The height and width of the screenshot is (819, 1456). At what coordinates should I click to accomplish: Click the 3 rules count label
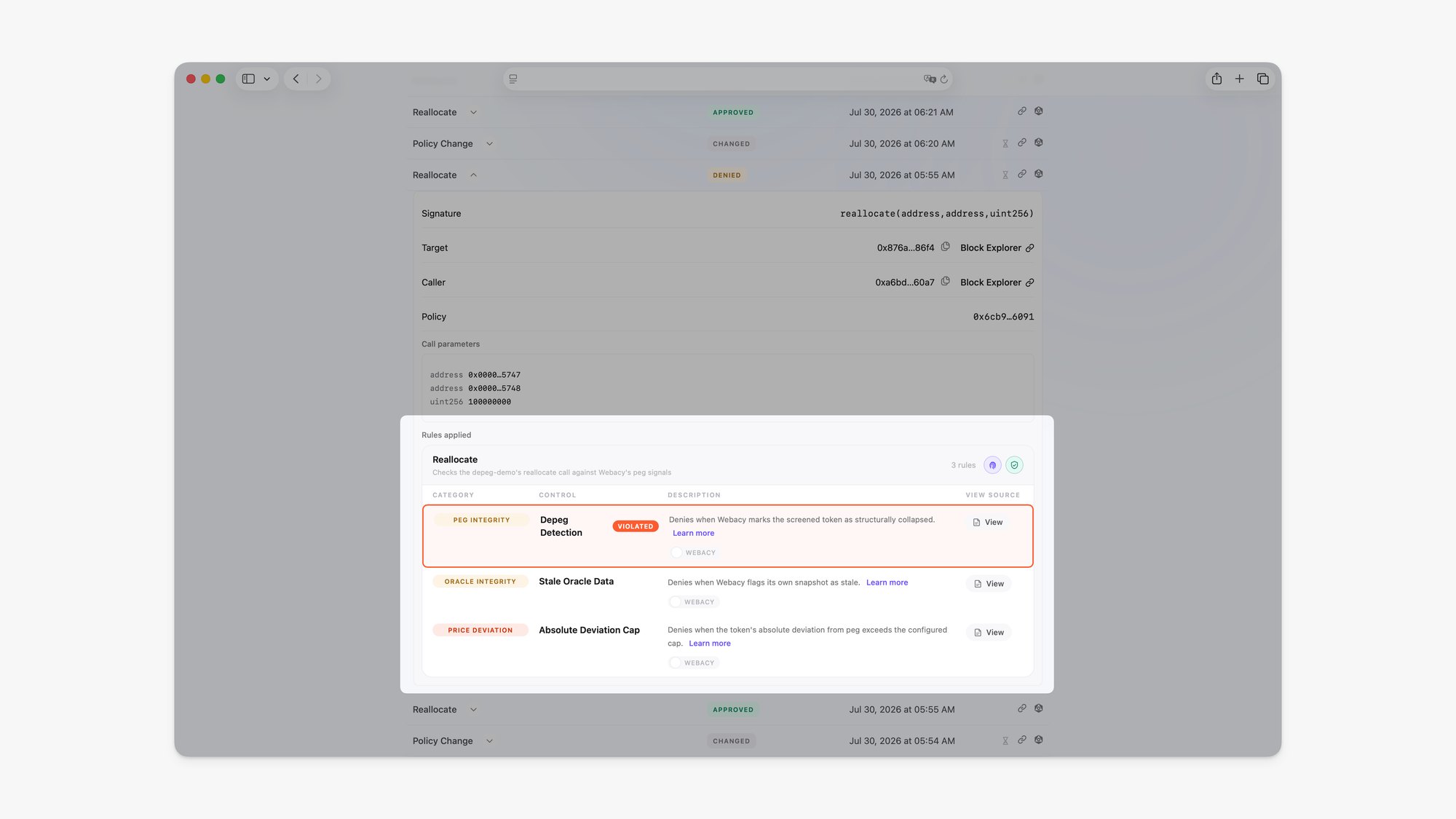[963, 465]
